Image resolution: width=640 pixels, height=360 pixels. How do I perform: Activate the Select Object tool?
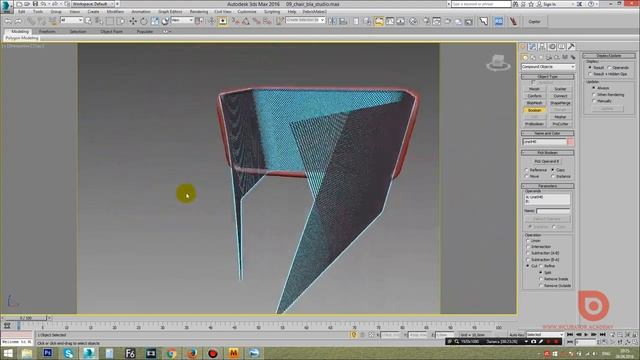tap(89, 21)
